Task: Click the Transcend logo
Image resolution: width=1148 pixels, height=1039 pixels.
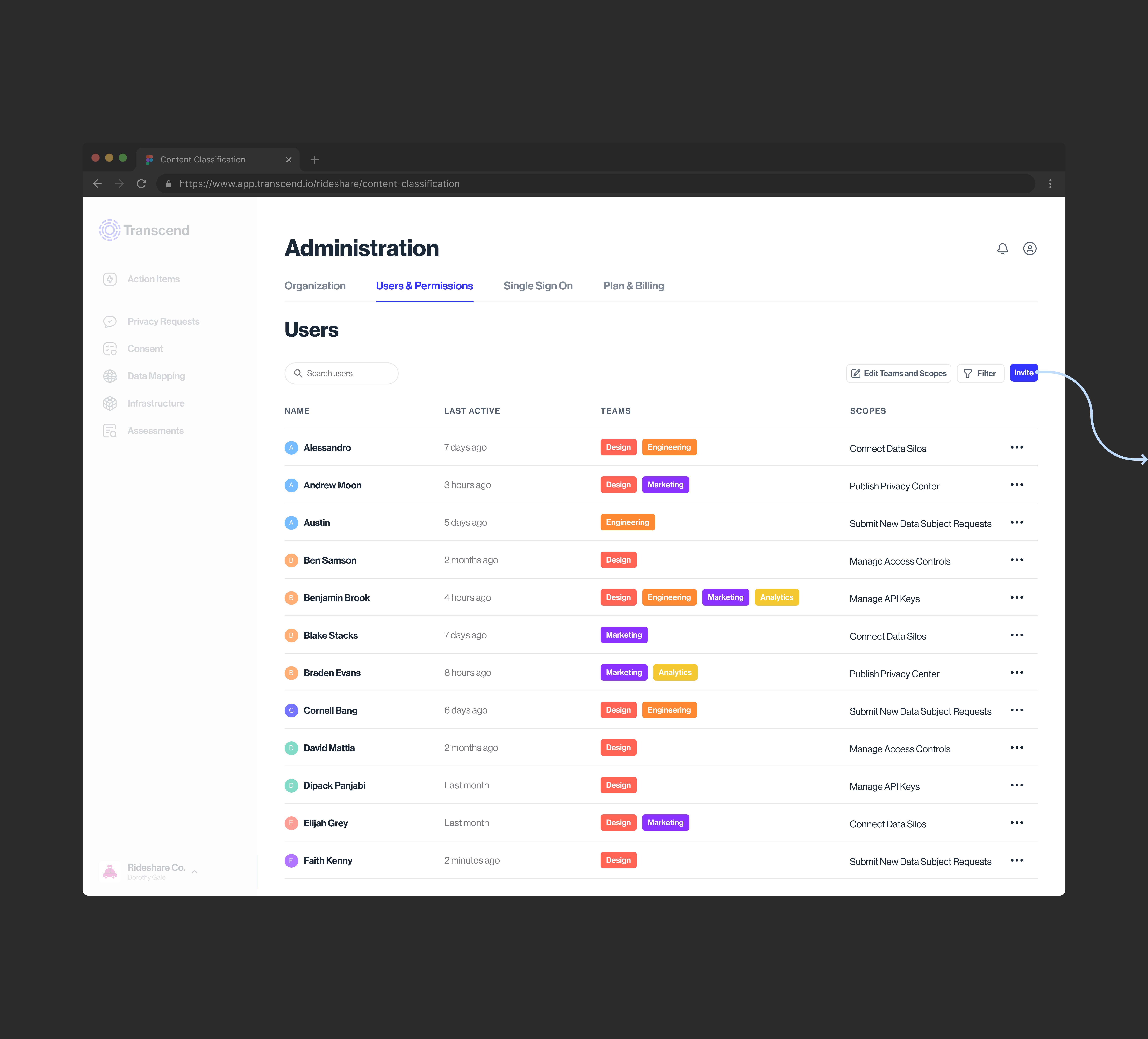Action: coord(144,230)
